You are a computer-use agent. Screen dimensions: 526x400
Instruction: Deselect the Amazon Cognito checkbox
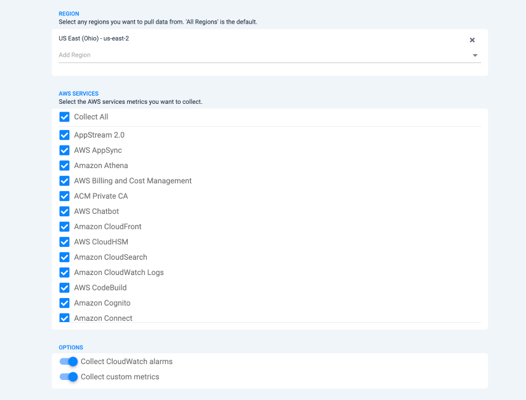[64, 303]
